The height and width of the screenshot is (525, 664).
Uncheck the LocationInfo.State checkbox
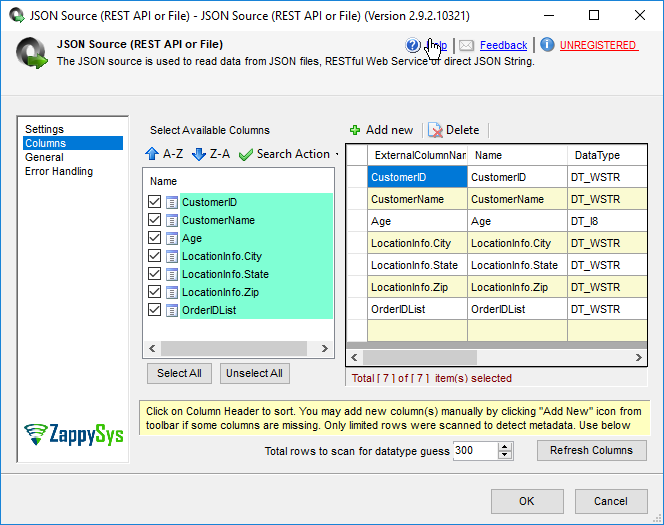[155, 274]
